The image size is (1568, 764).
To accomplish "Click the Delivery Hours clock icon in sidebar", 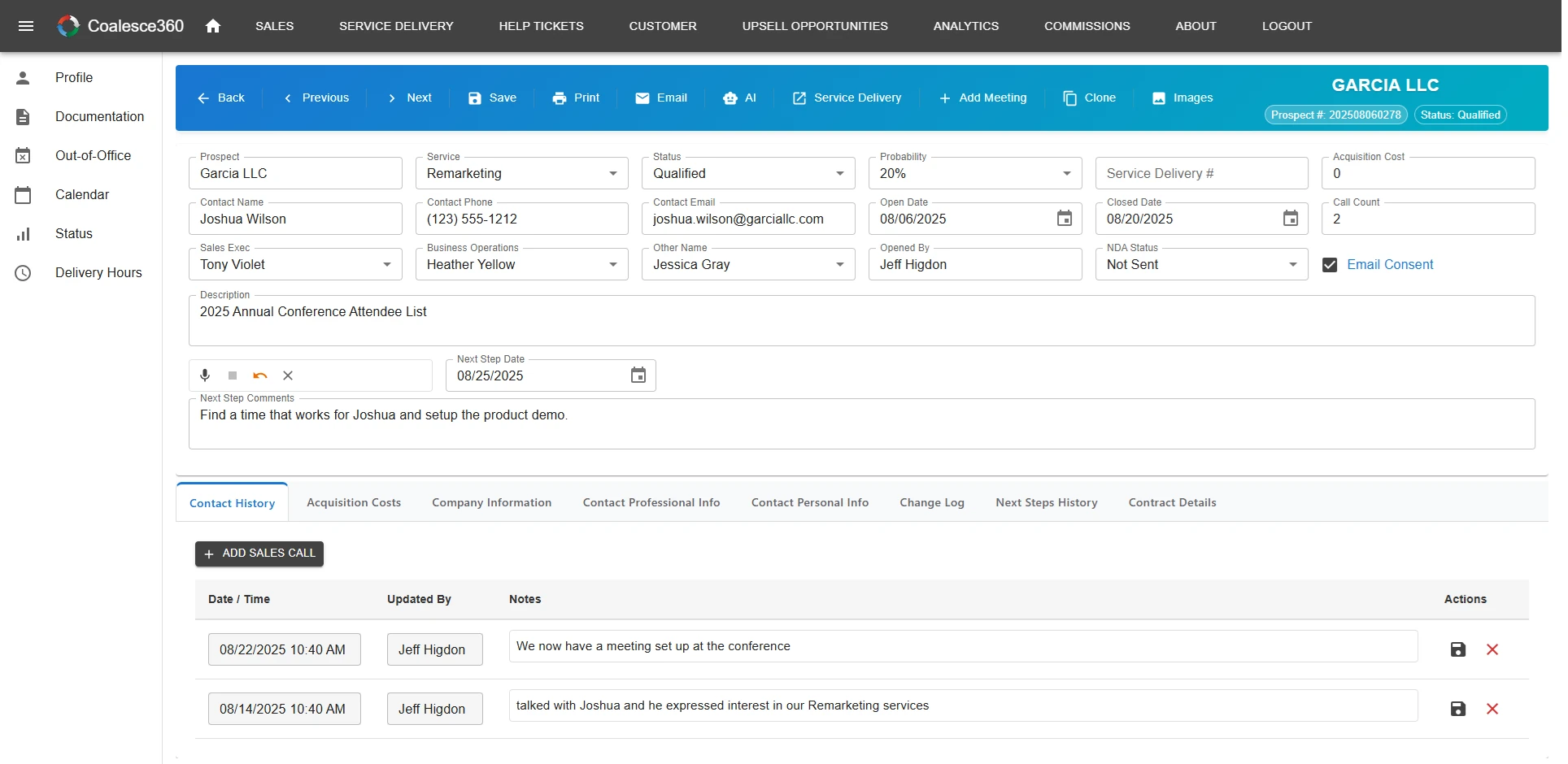I will (23, 273).
